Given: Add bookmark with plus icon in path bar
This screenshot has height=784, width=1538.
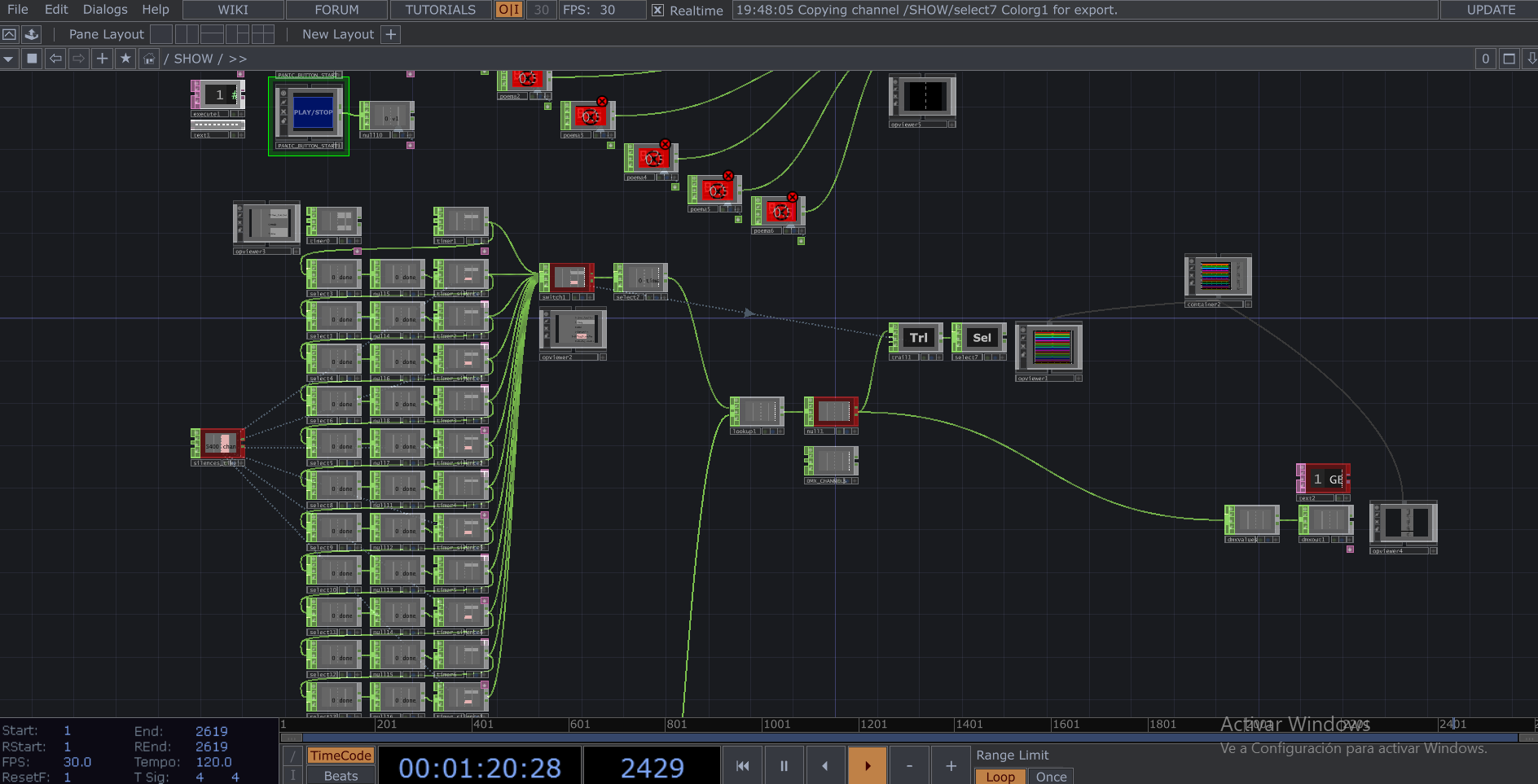Looking at the screenshot, I should [x=102, y=59].
